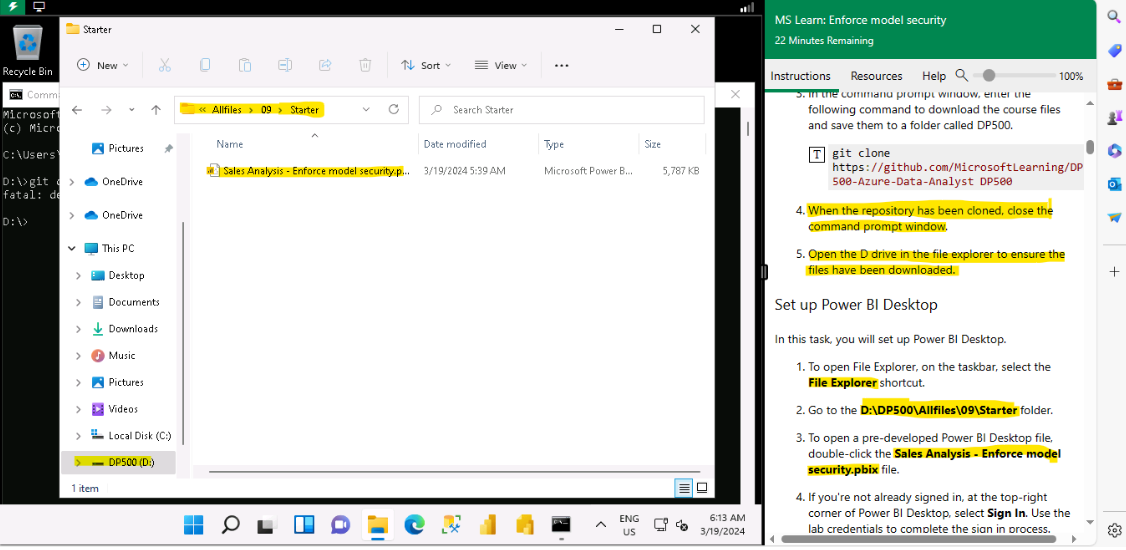Expand the Downloads tree node
1126x550 pixels.
pyautogui.click(x=78, y=329)
